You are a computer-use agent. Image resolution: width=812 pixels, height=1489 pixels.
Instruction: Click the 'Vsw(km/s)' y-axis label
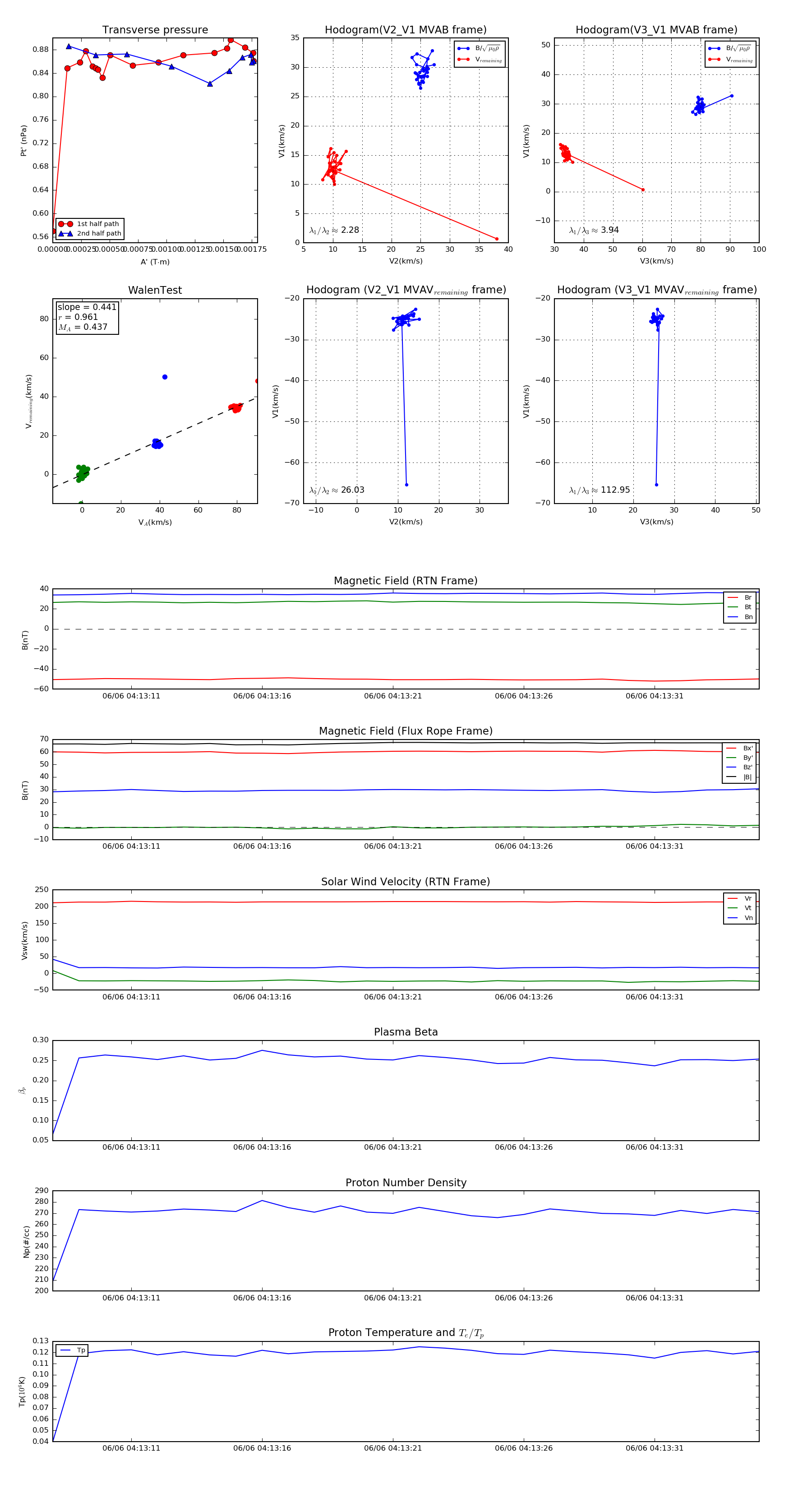(24, 940)
